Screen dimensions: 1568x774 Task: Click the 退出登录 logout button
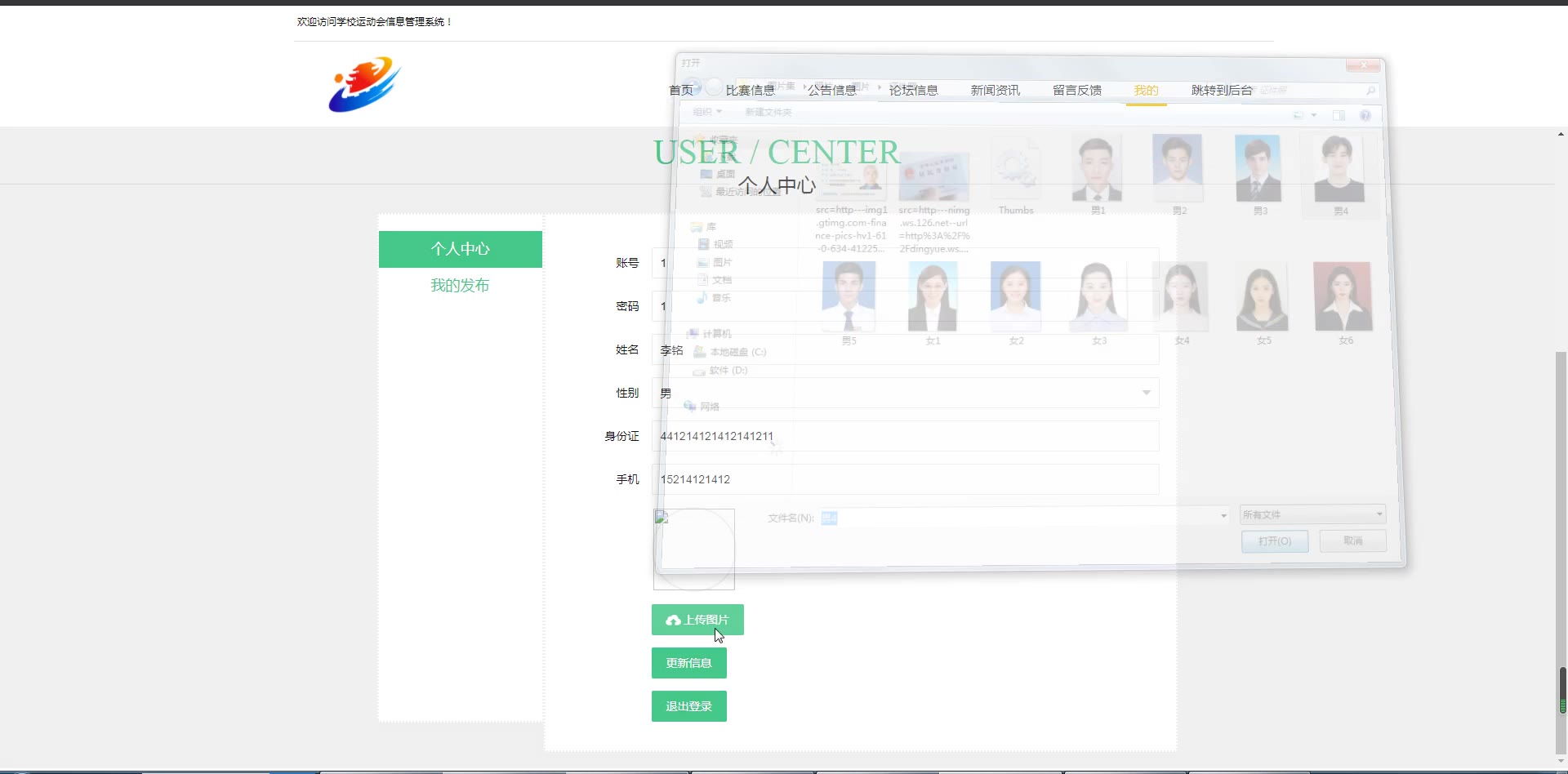coord(689,706)
